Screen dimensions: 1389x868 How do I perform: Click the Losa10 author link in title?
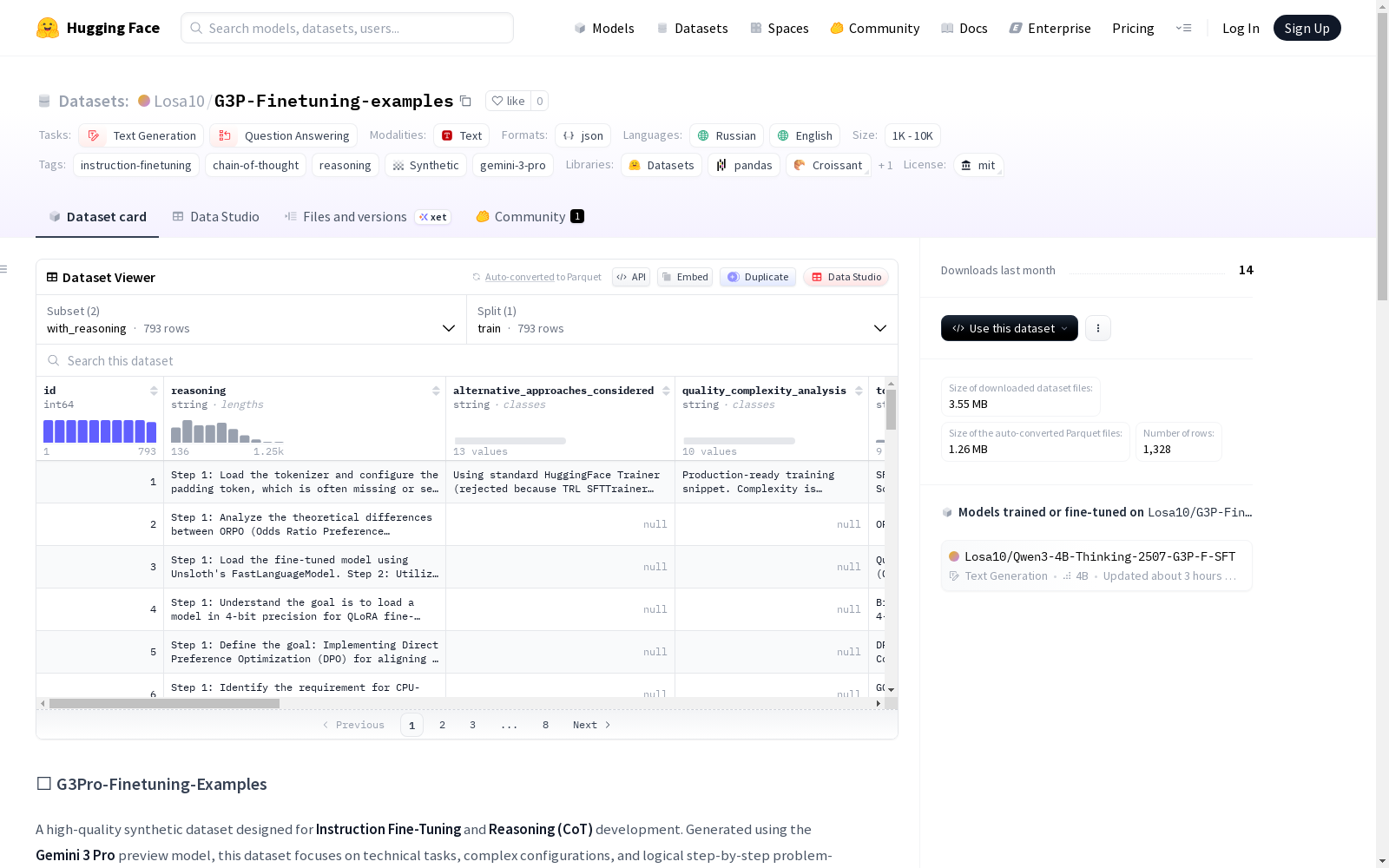point(179,101)
